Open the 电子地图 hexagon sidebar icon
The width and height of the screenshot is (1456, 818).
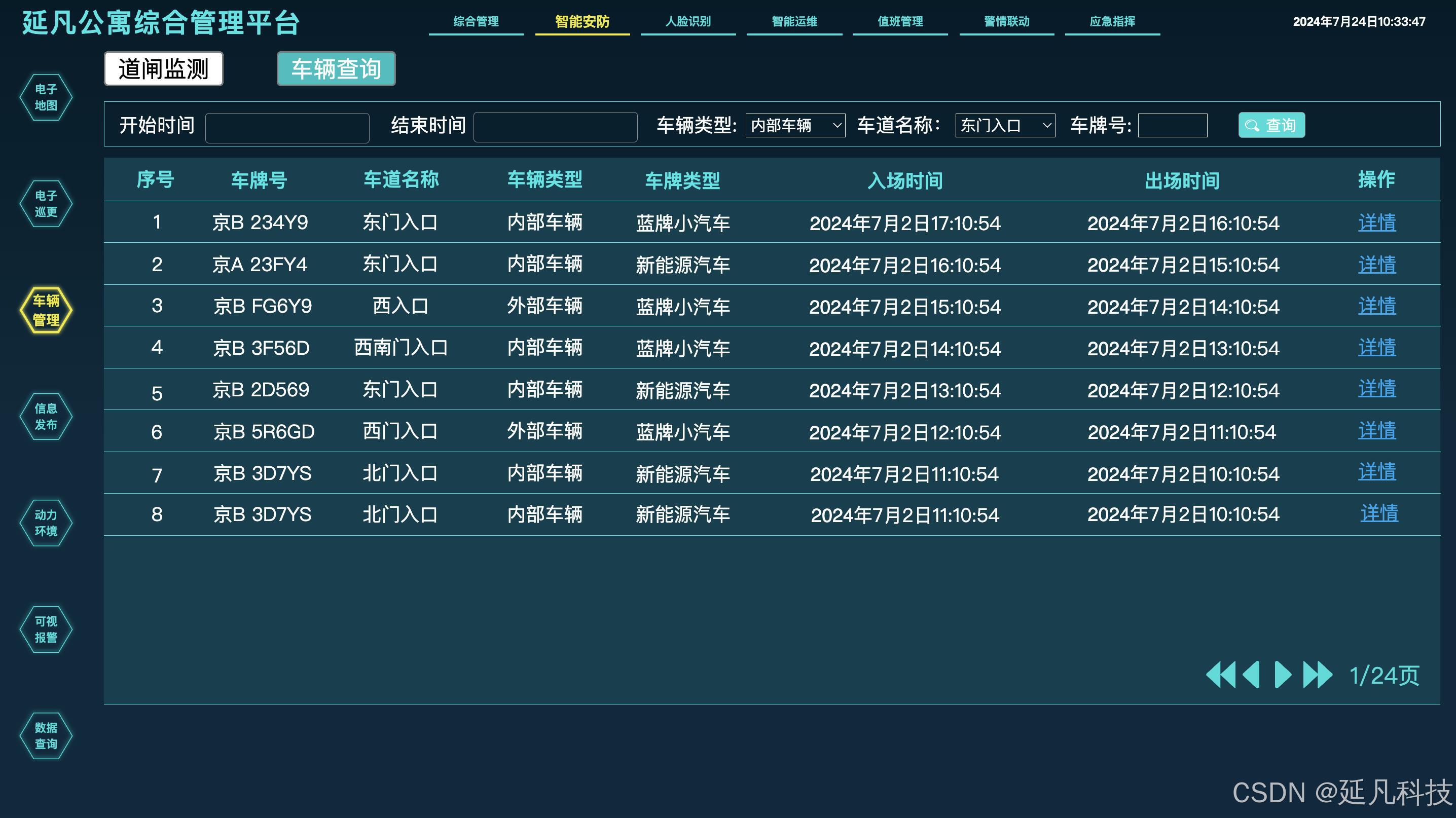click(46, 97)
